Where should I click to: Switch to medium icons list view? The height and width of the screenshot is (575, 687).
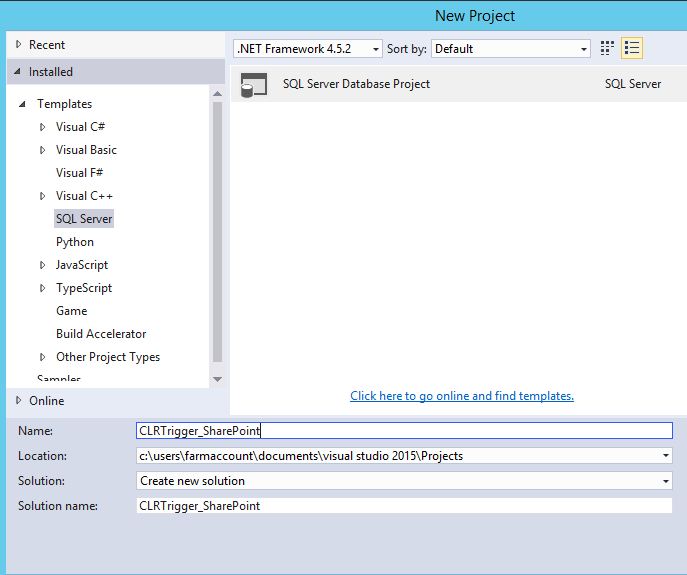(632, 48)
